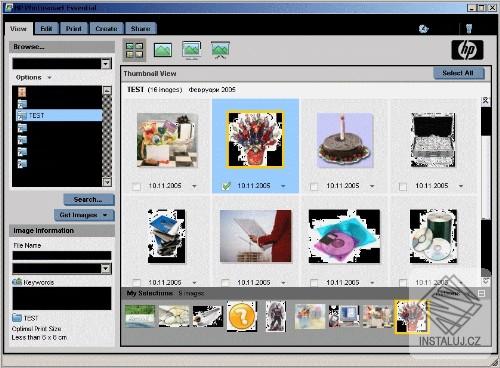Image resolution: width=500 pixels, height=368 pixels.
Task: Open the full screen view icon
Action: pyautogui.click(x=192, y=50)
